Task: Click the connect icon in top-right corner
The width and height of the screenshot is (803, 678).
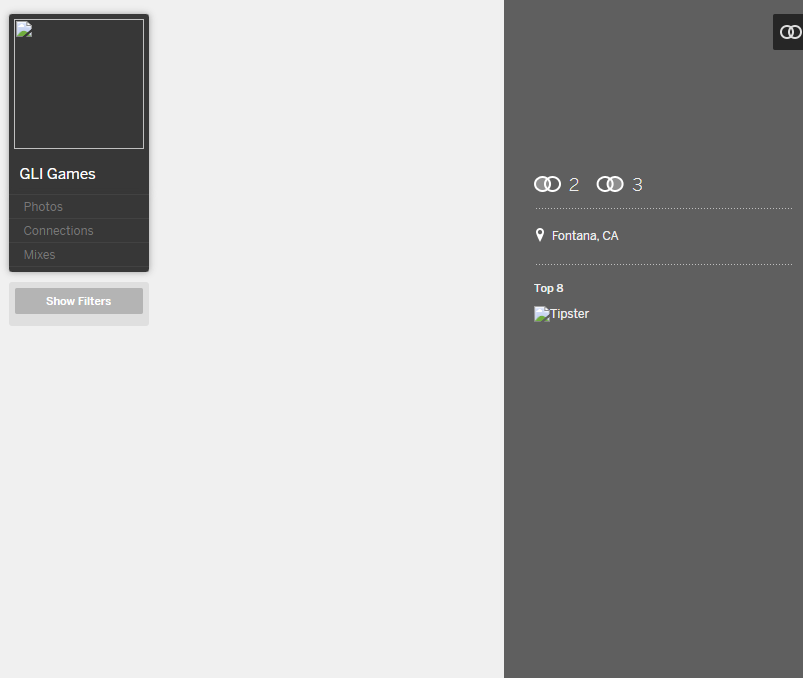Action: pyautogui.click(x=790, y=32)
